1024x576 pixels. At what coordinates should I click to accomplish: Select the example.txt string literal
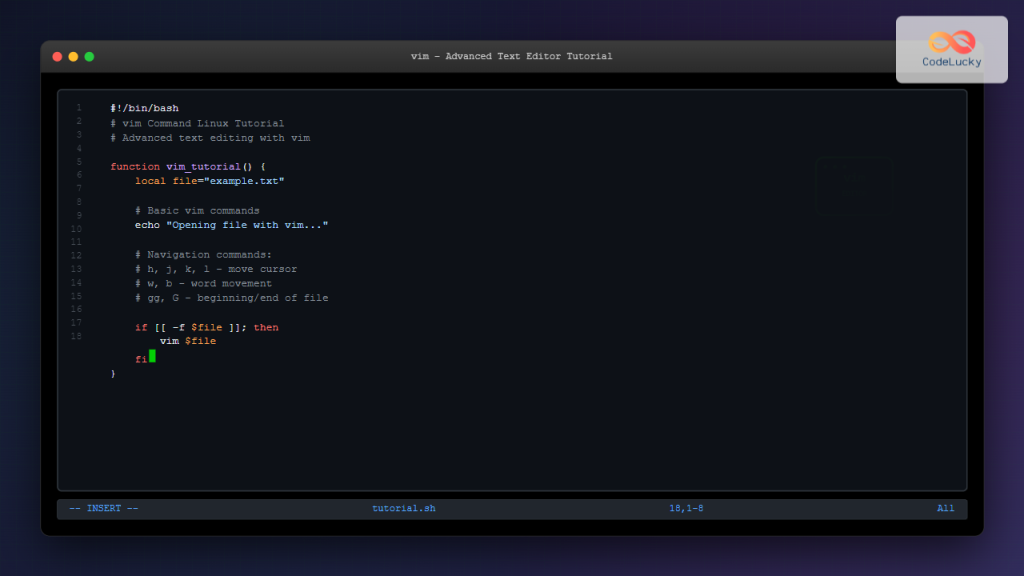[245, 181]
